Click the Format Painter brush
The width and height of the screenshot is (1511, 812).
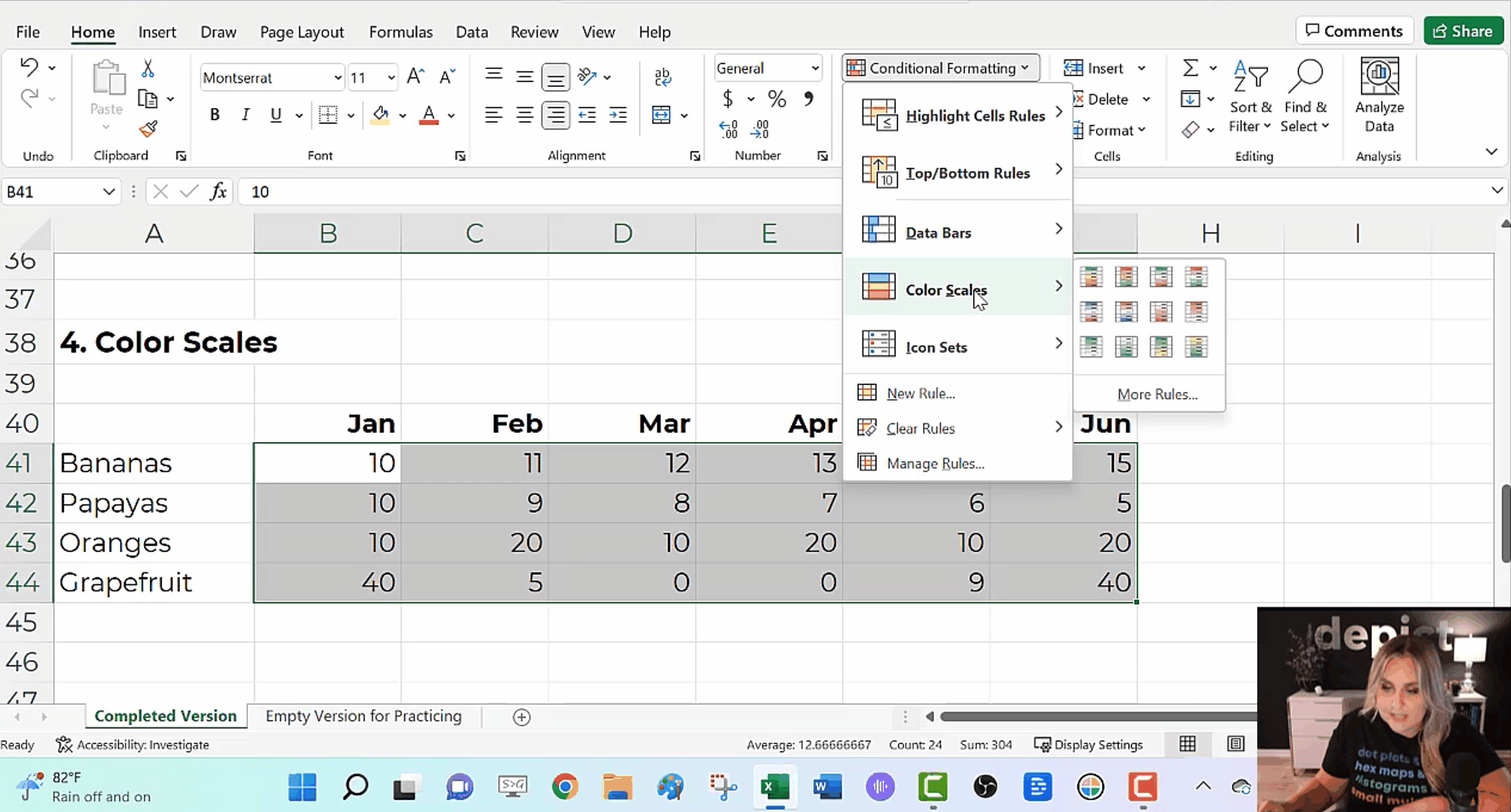point(148,129)
